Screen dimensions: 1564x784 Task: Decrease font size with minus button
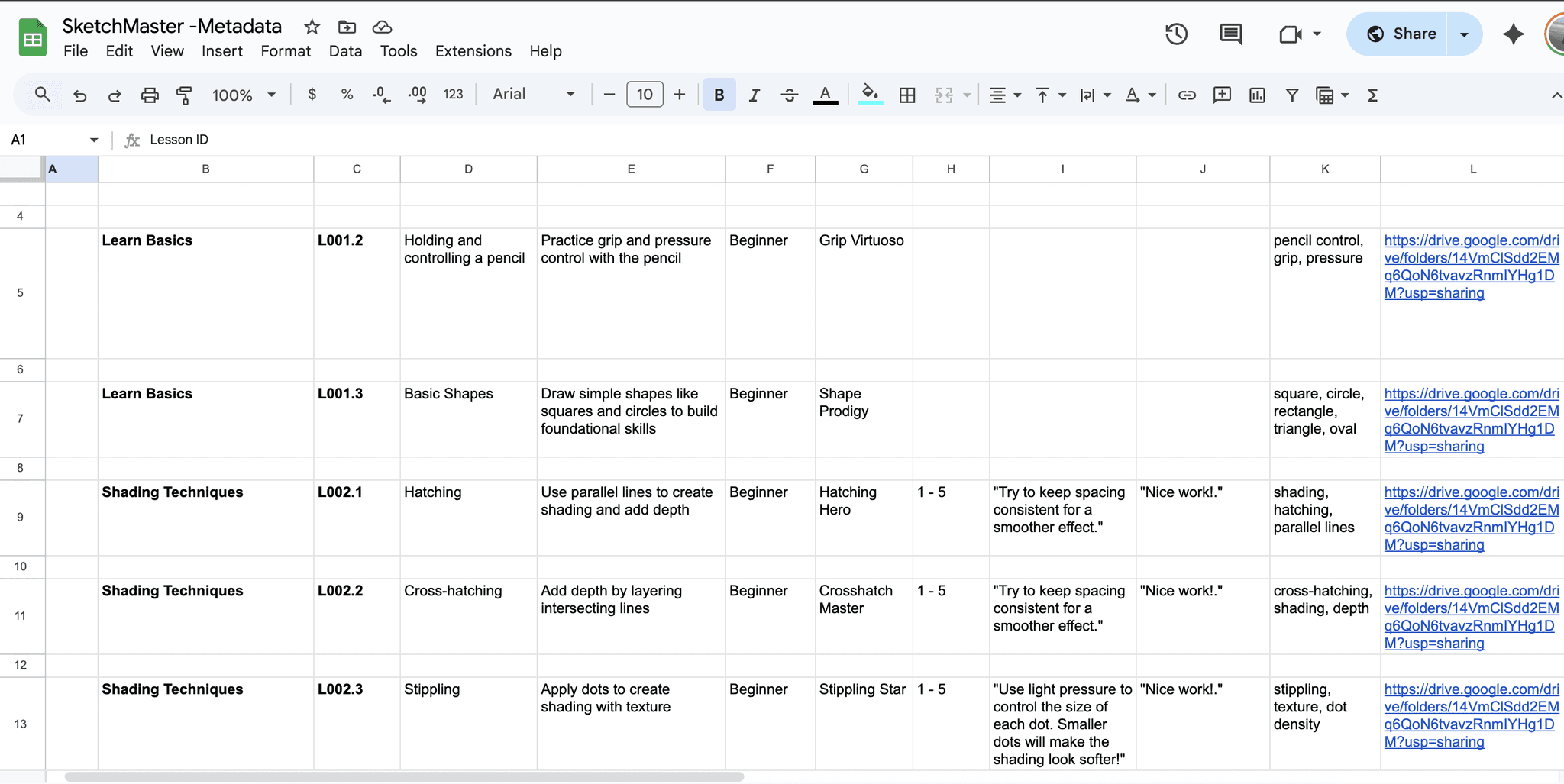tap(609, 95)
